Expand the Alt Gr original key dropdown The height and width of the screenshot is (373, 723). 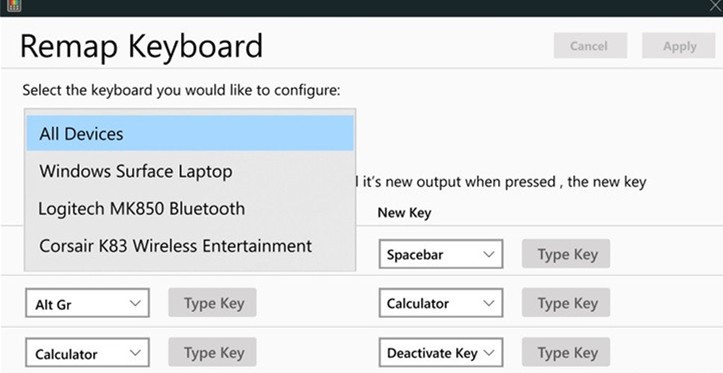[x=87, y=303]
